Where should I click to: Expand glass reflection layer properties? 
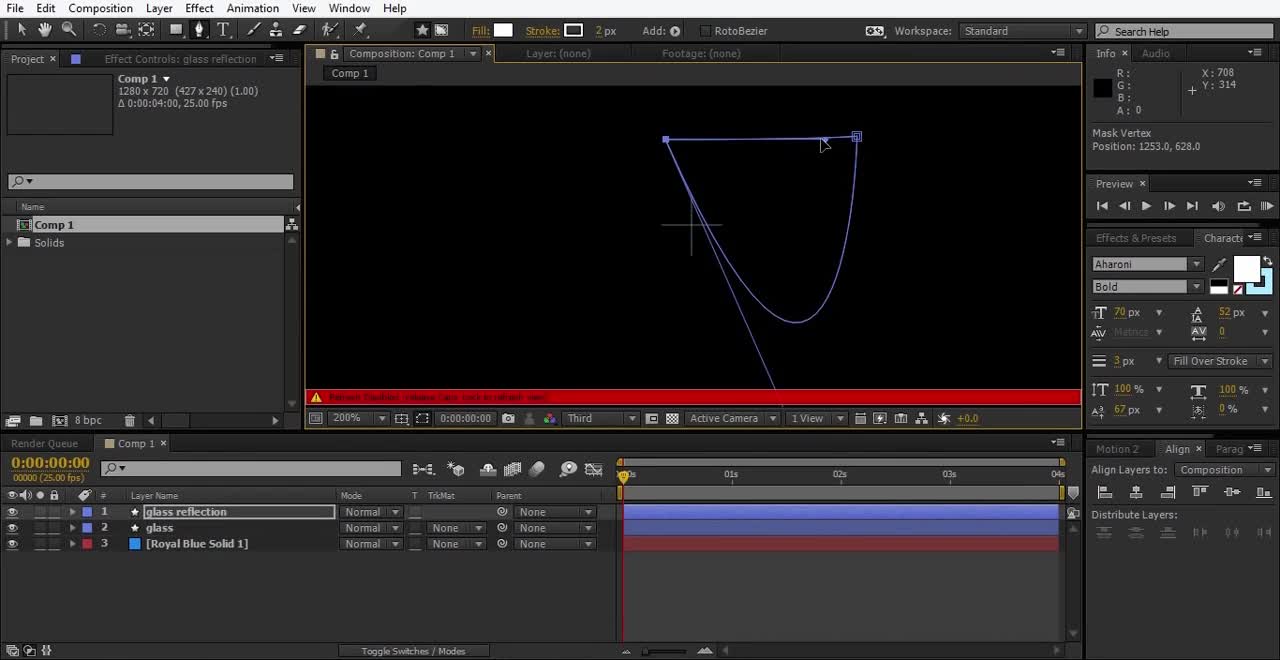pyautogui.click(x=72, y=512)
